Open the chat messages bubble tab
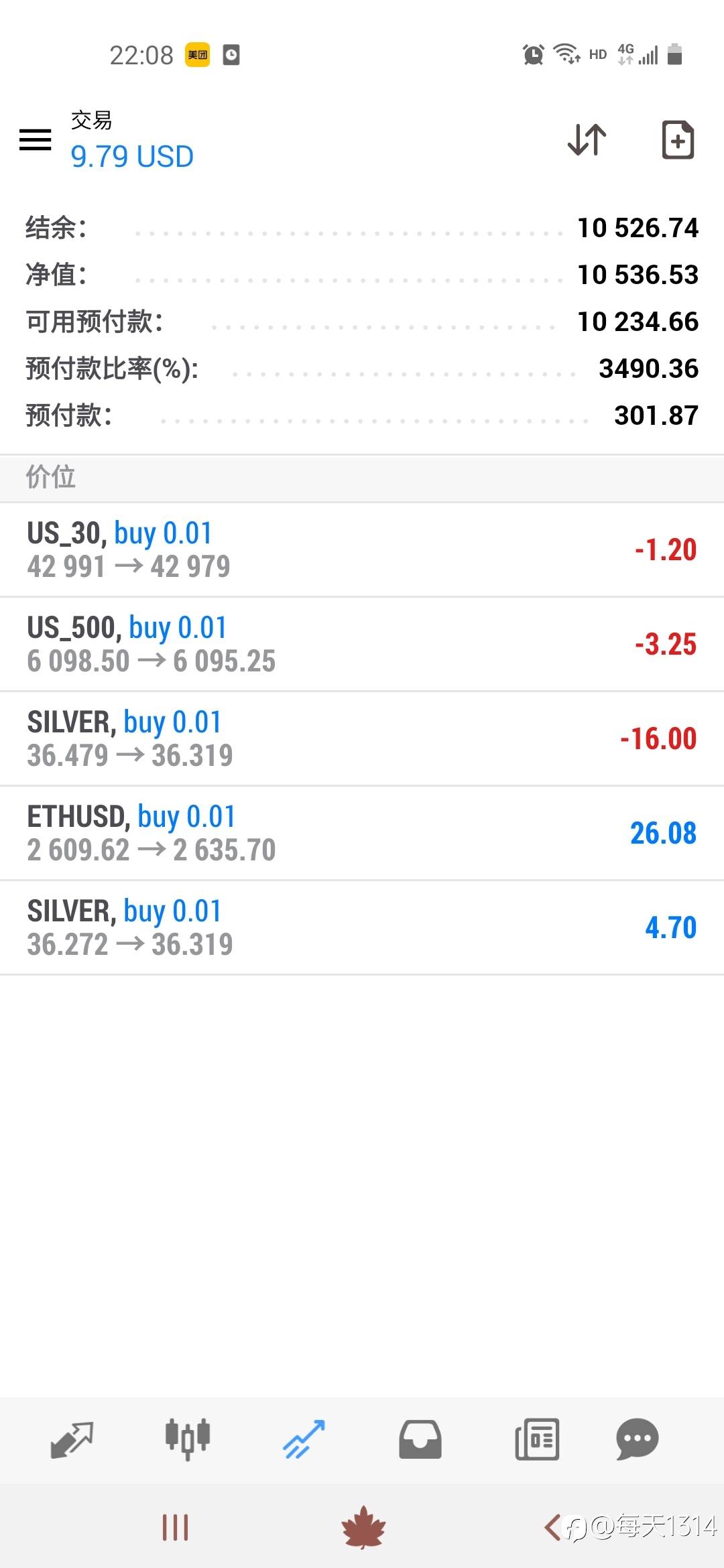Viewport: 724px width, 1568px height. point(637,1439)
